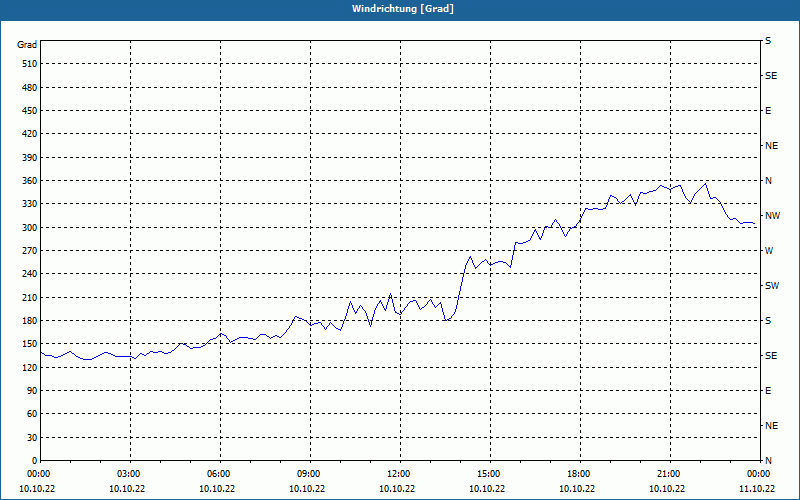
Task: Click the 120 degree axis label
Action: (30, 367)
